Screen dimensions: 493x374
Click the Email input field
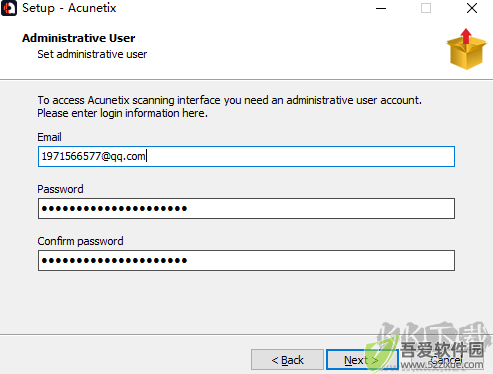coord(246,156)
